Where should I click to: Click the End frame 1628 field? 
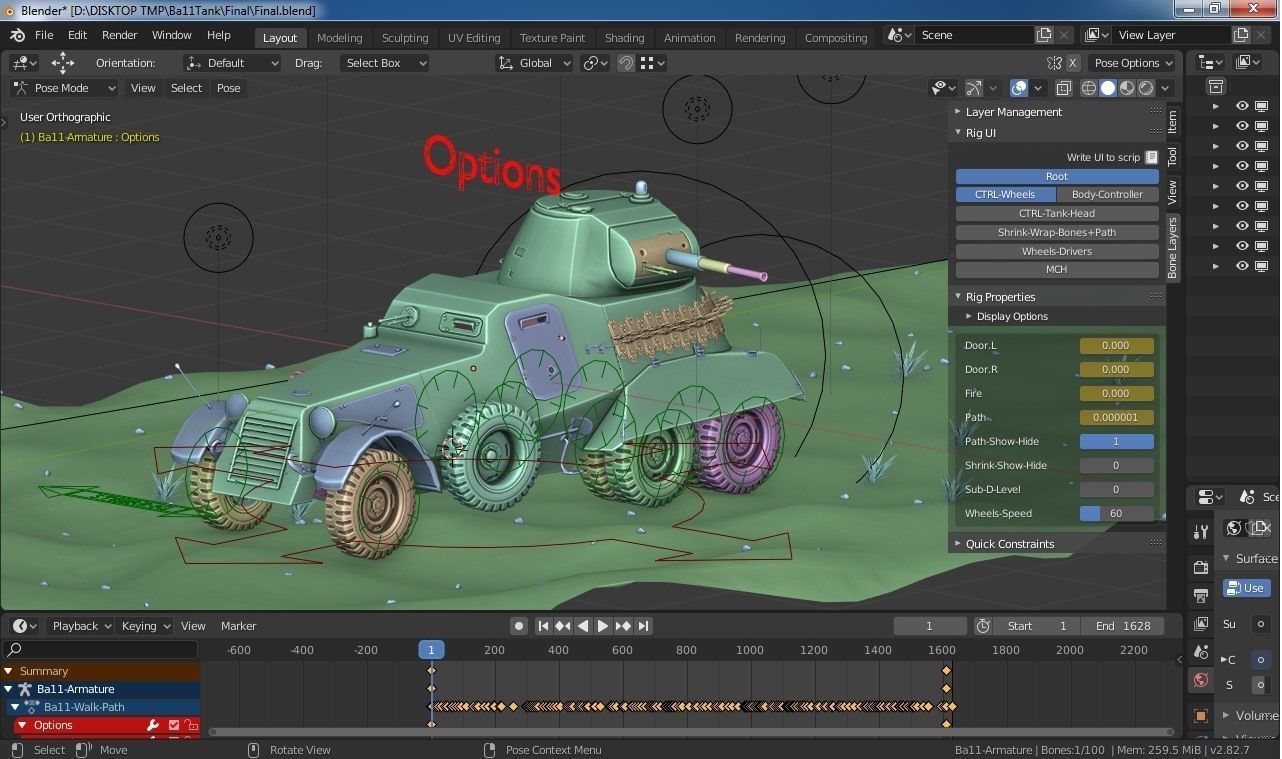pos(1122,626)
